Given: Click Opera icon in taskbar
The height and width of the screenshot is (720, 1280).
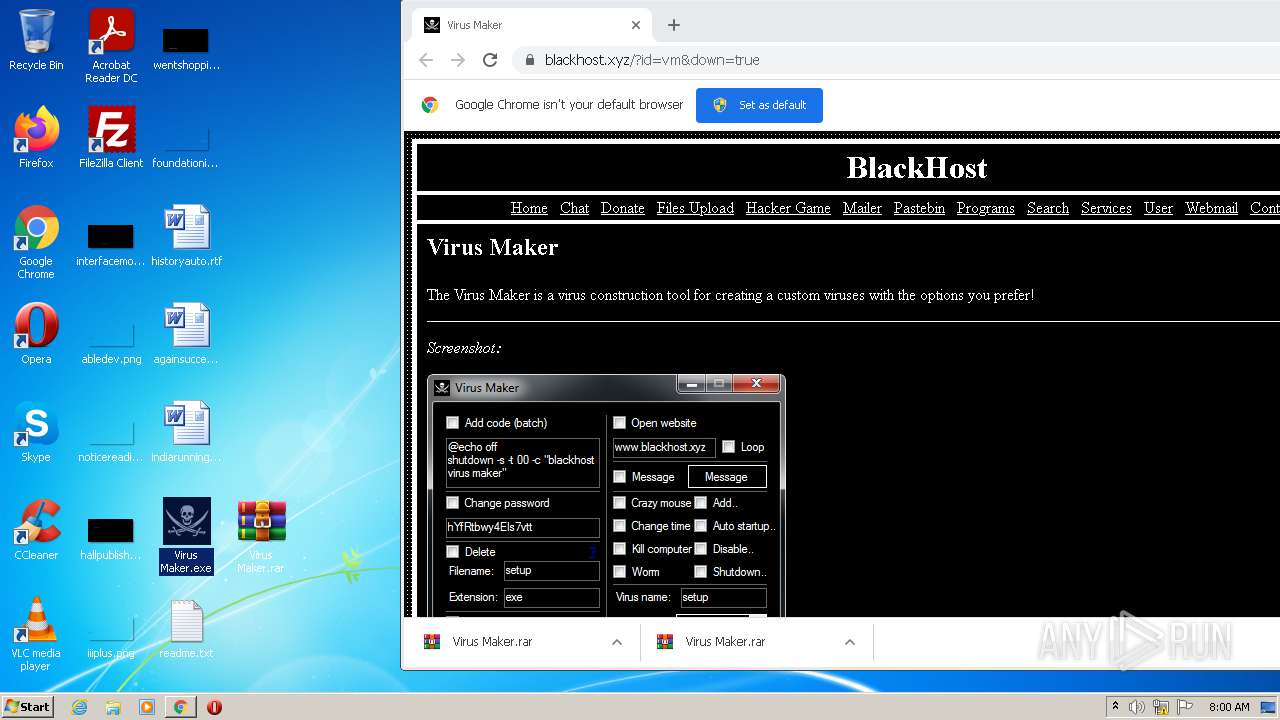Looking at the screenshot, I should pyautogui.click(x=214, y=707).
